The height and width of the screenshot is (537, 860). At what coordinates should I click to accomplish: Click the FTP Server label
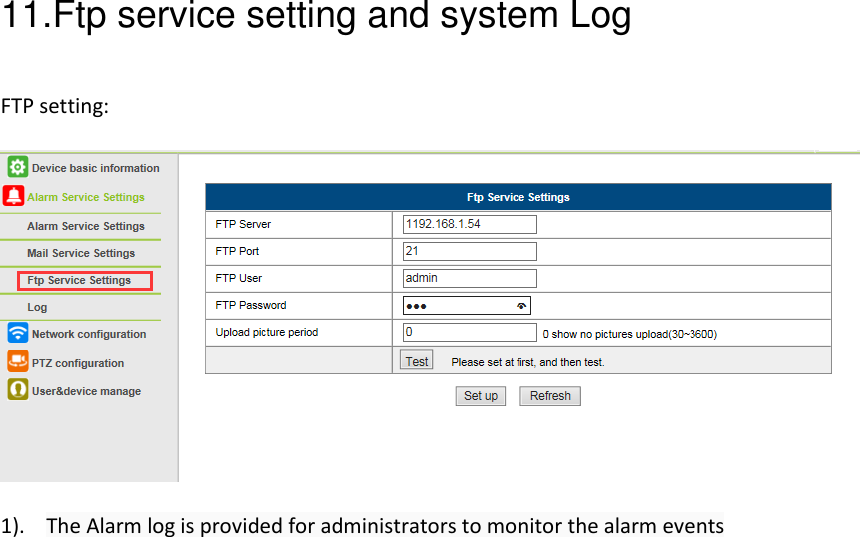[243, 224]
